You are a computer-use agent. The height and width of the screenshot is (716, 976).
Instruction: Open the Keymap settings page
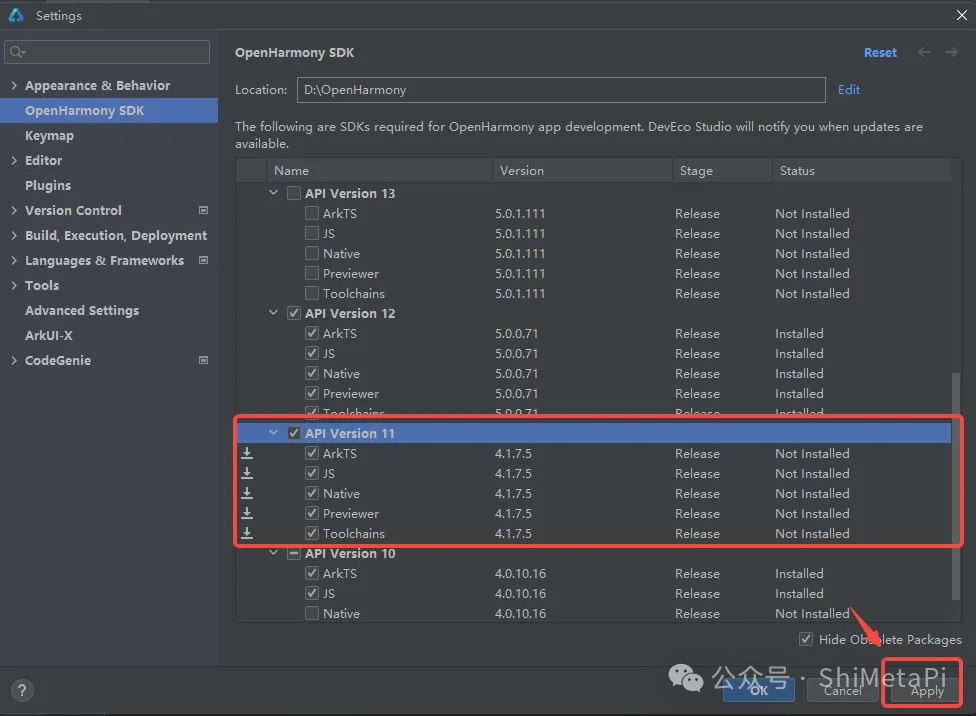[x=49, y=135]
